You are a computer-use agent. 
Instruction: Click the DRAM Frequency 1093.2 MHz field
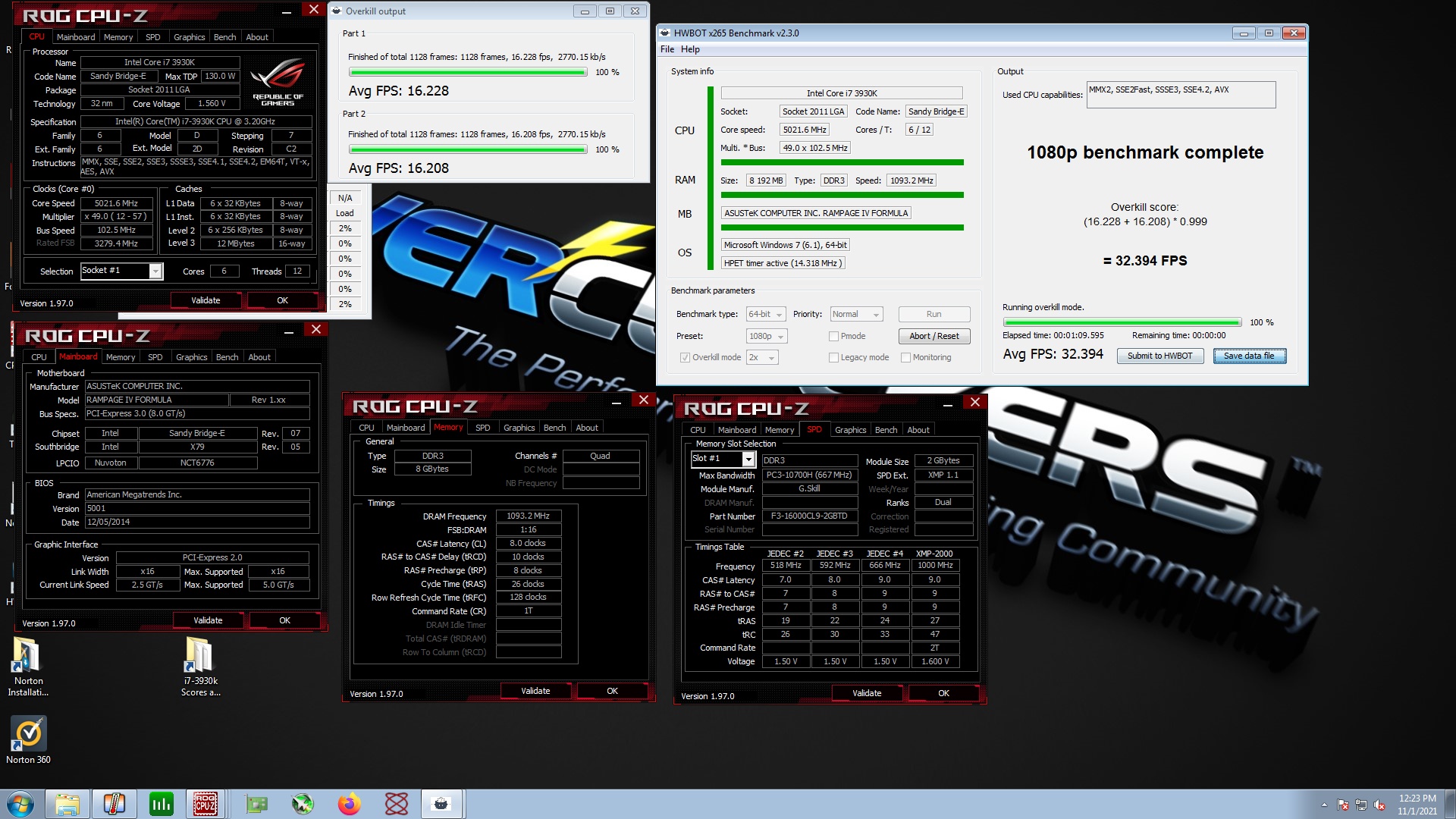[x=529, y=516]
